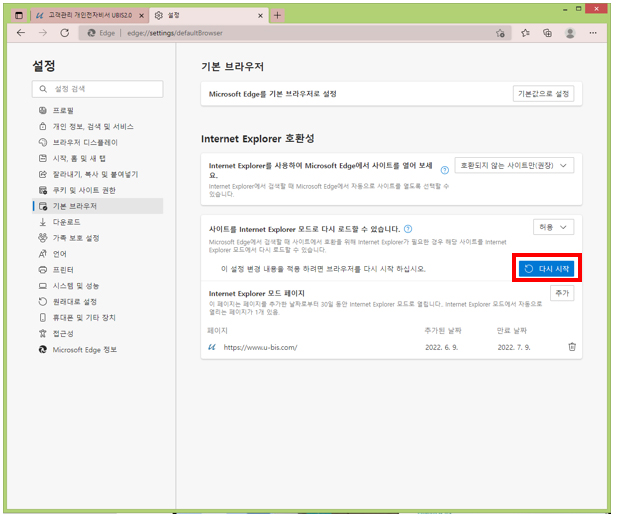Delete the u-bis.com page with the trash icon

pos(572,347)
